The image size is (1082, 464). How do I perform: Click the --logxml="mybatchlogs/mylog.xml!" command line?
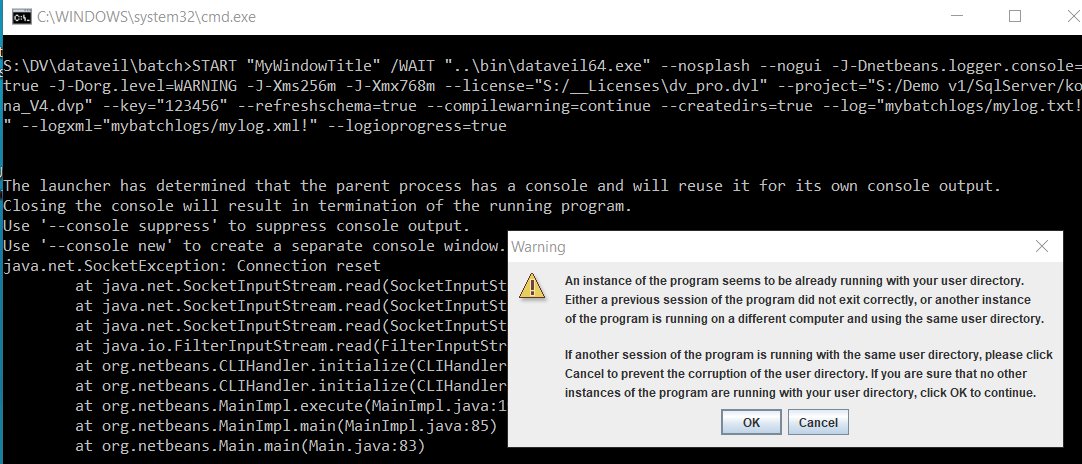(255, 126)
